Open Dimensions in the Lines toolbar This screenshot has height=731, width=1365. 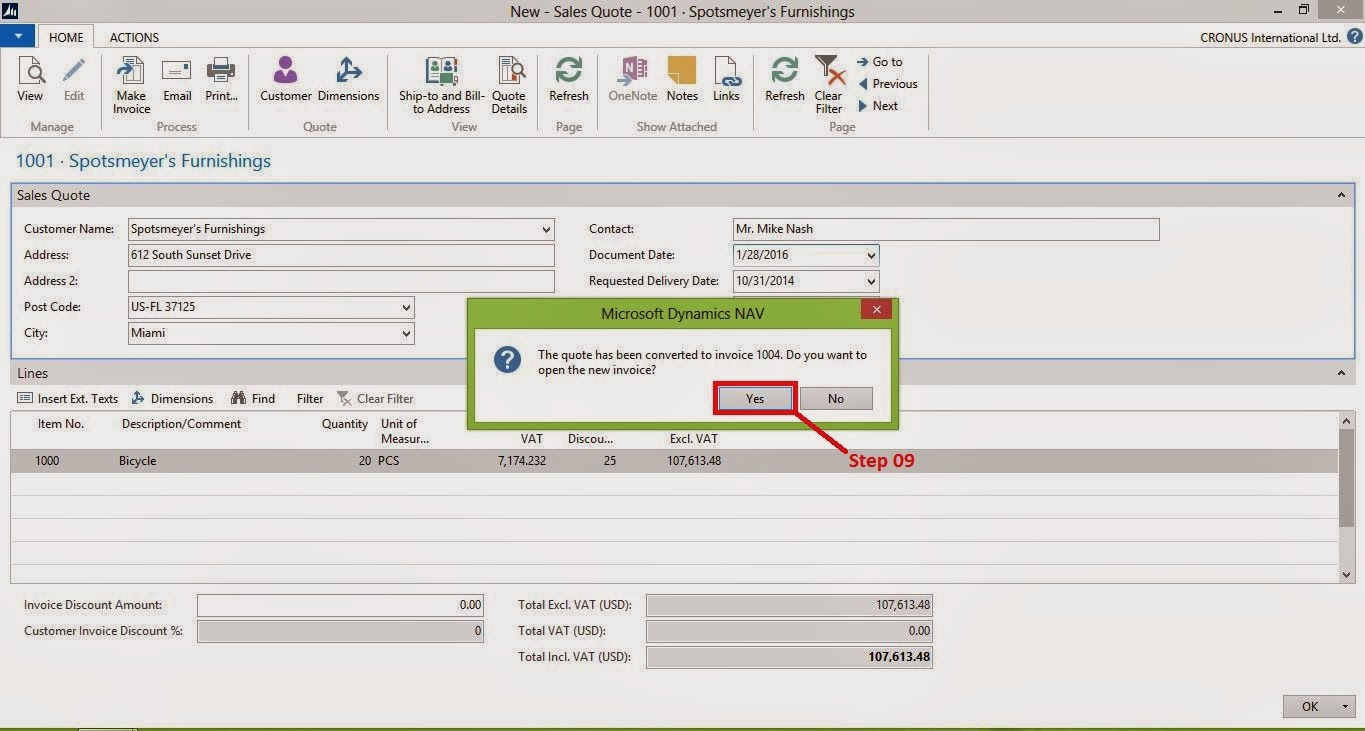tap(172, 398)
